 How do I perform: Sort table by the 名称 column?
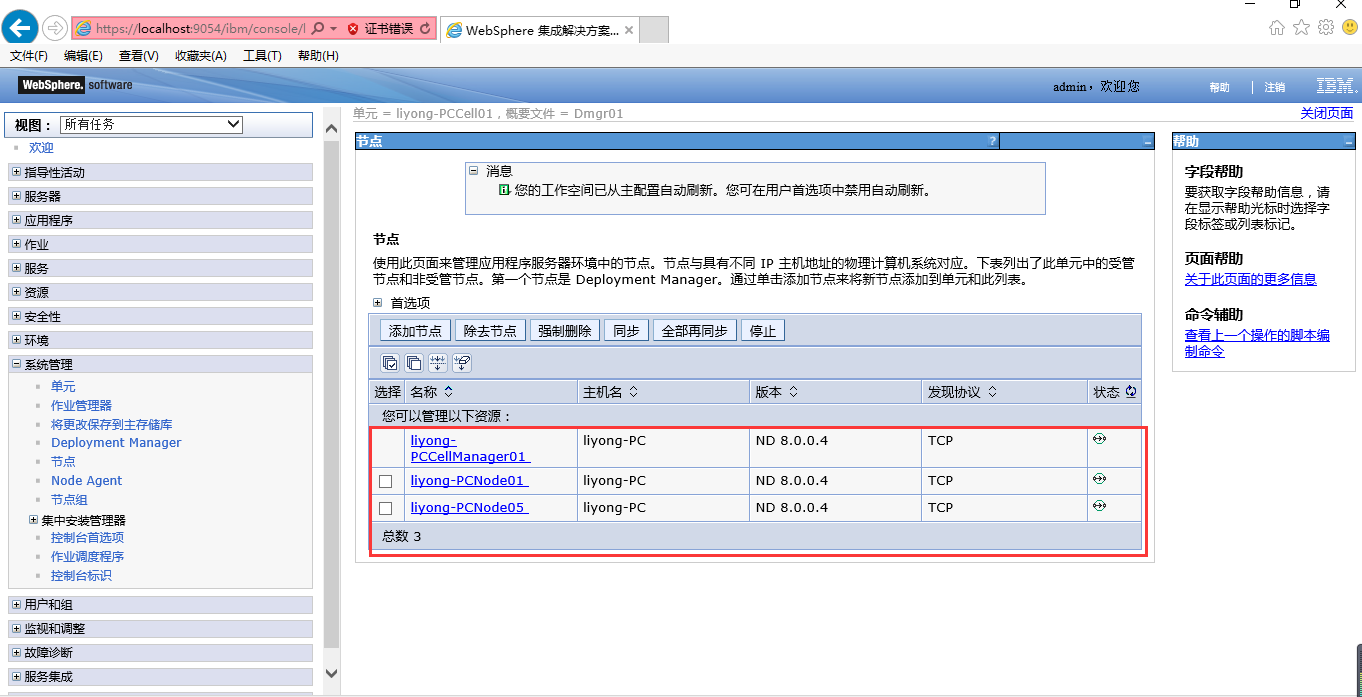pos(448,392)
